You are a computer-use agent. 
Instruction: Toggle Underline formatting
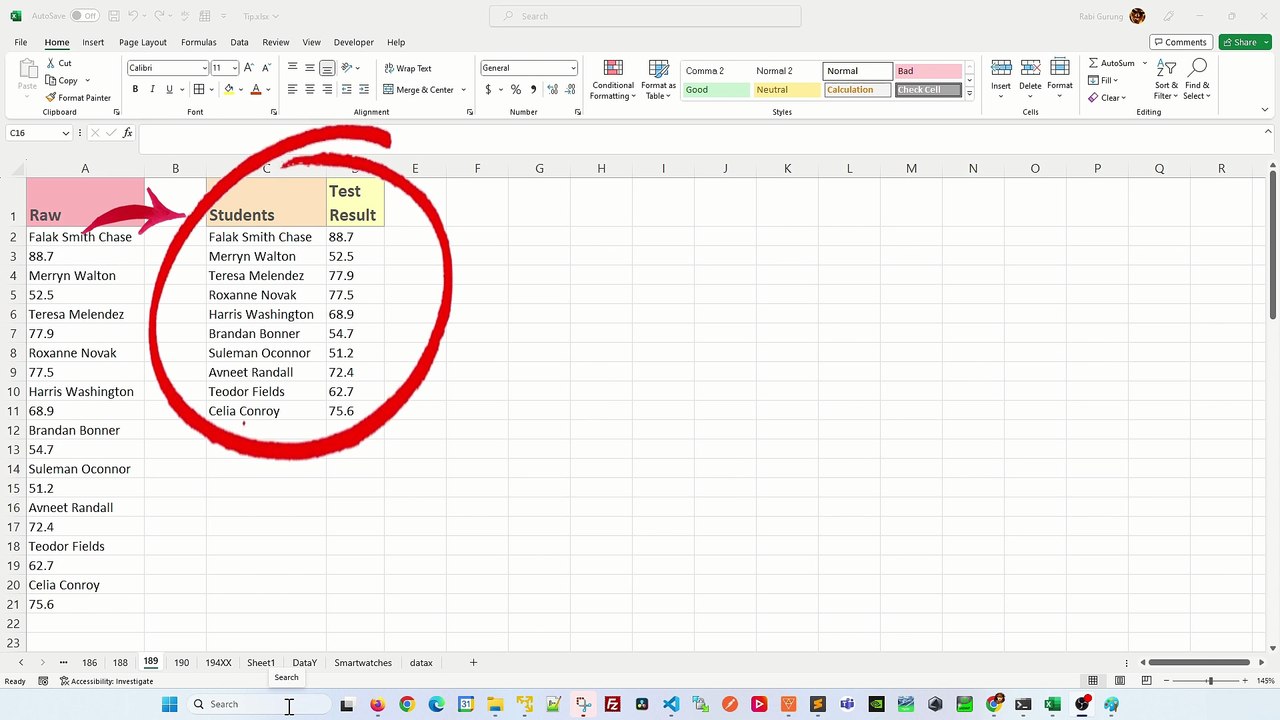[169, 89]
